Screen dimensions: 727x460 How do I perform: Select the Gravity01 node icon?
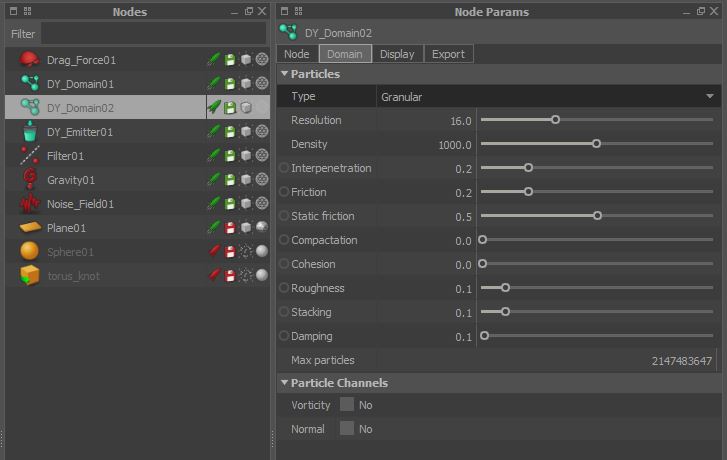pyautogui.click(x=29, y=180)
